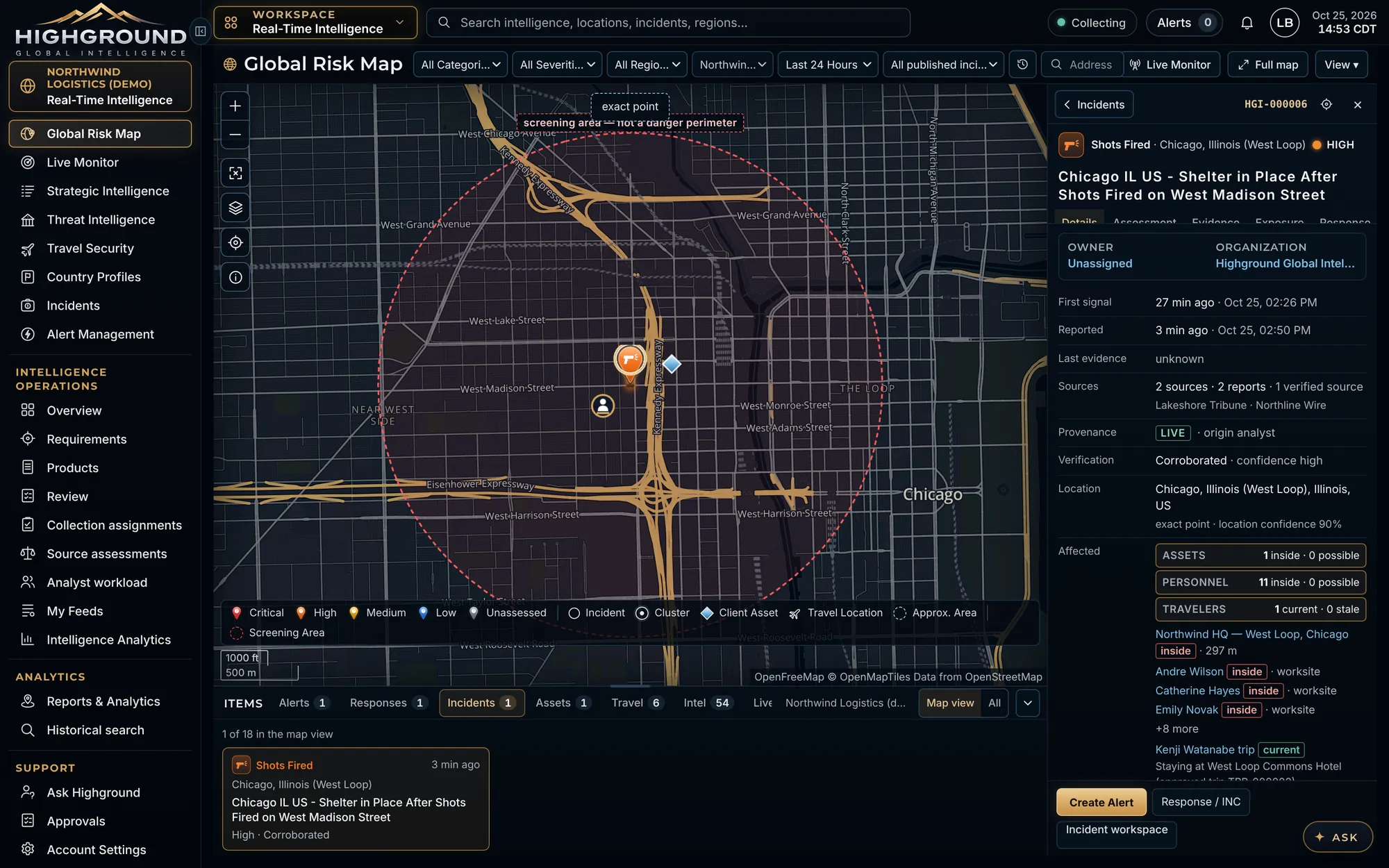
Task: Expand the items panel chevron
Action: pyautogui.click(x=1028, y=703)
